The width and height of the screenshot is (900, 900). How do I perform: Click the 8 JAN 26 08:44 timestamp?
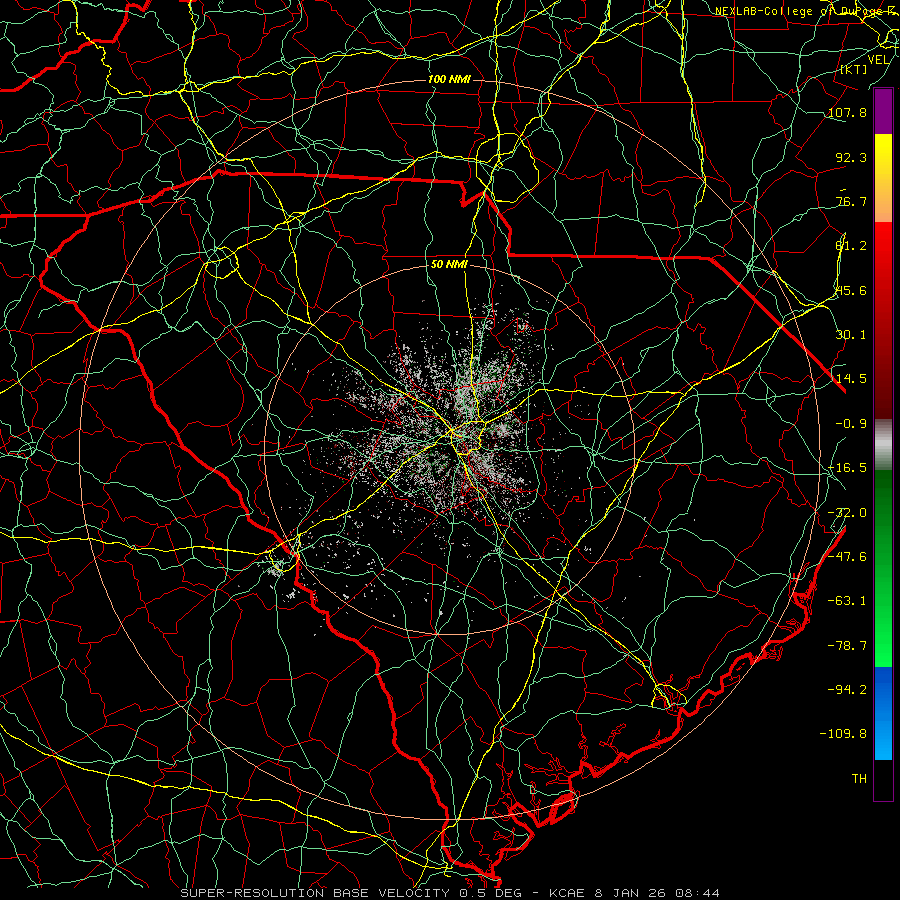pyautogui.click(x=657, y=893)
